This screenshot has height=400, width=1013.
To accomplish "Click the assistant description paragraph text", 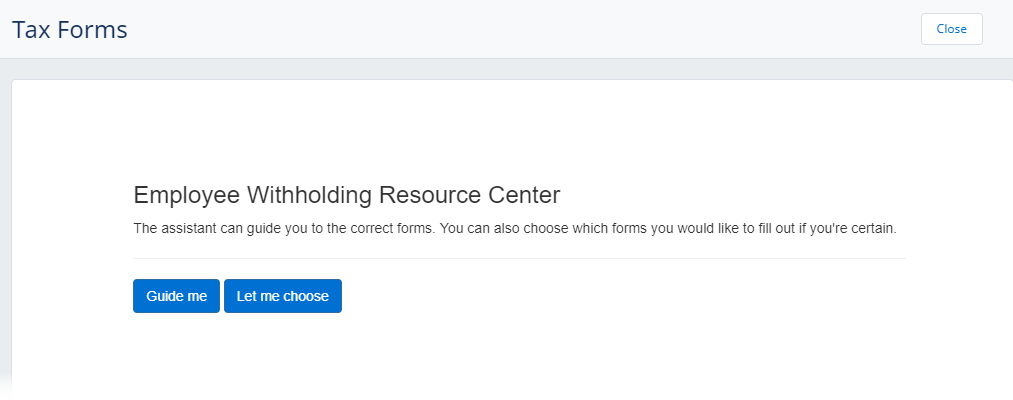I will tap(514, 228).
